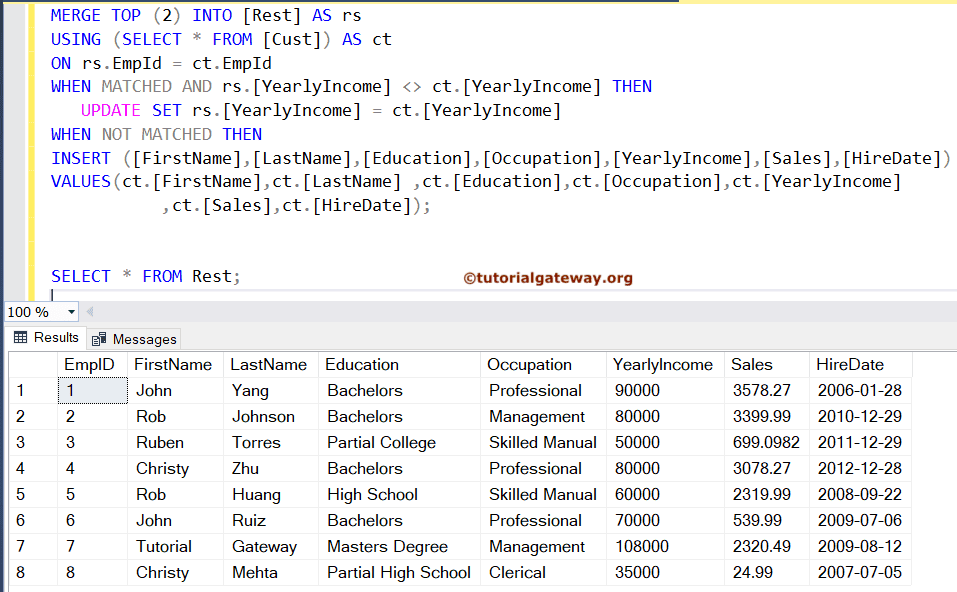Click the splitter collapse arrow beside zoom selector
Screen dimensions: 957x592
point(89,311)
